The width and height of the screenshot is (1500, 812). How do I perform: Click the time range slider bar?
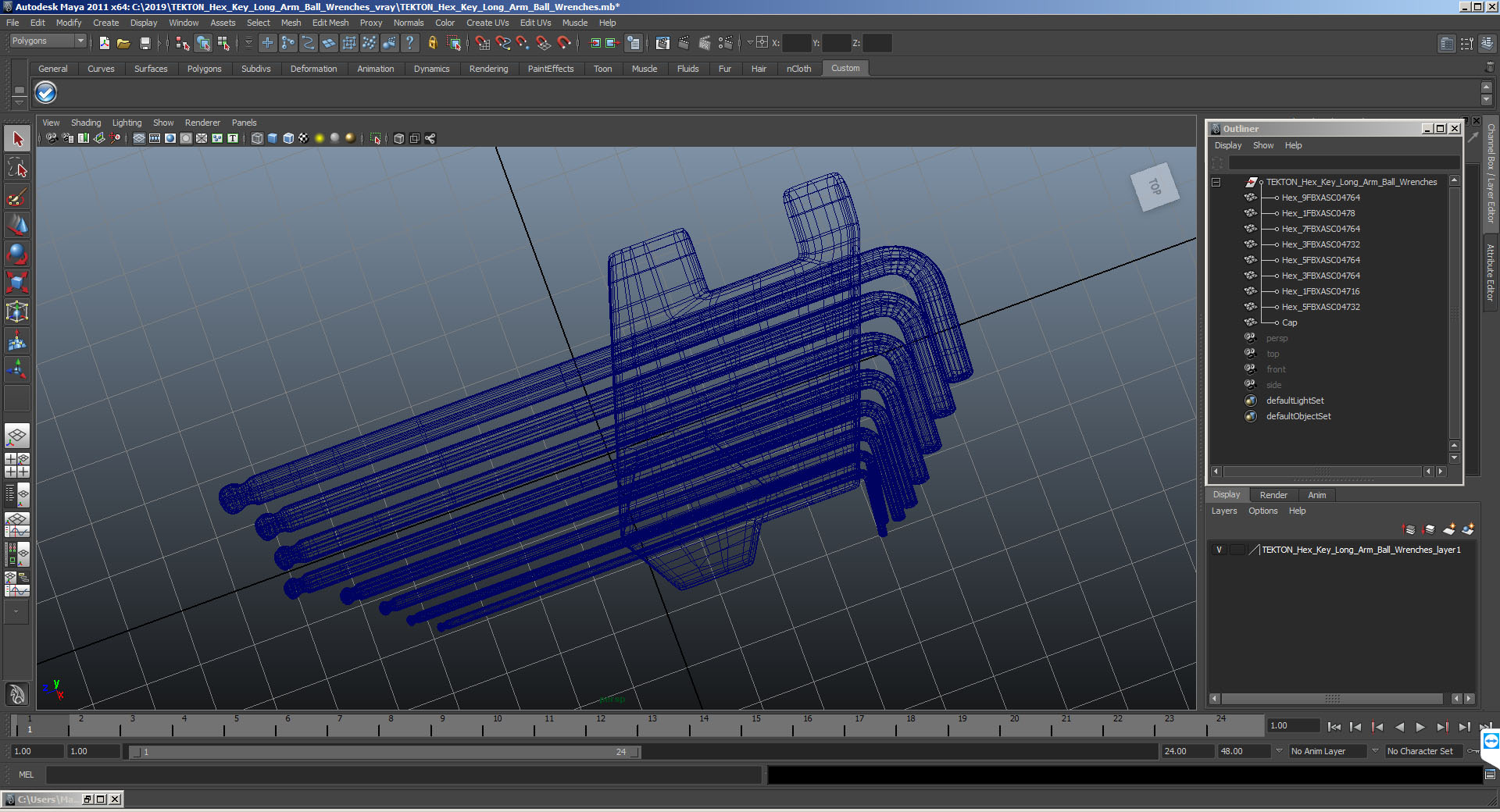pyautogui.click(x=385, y=752)
